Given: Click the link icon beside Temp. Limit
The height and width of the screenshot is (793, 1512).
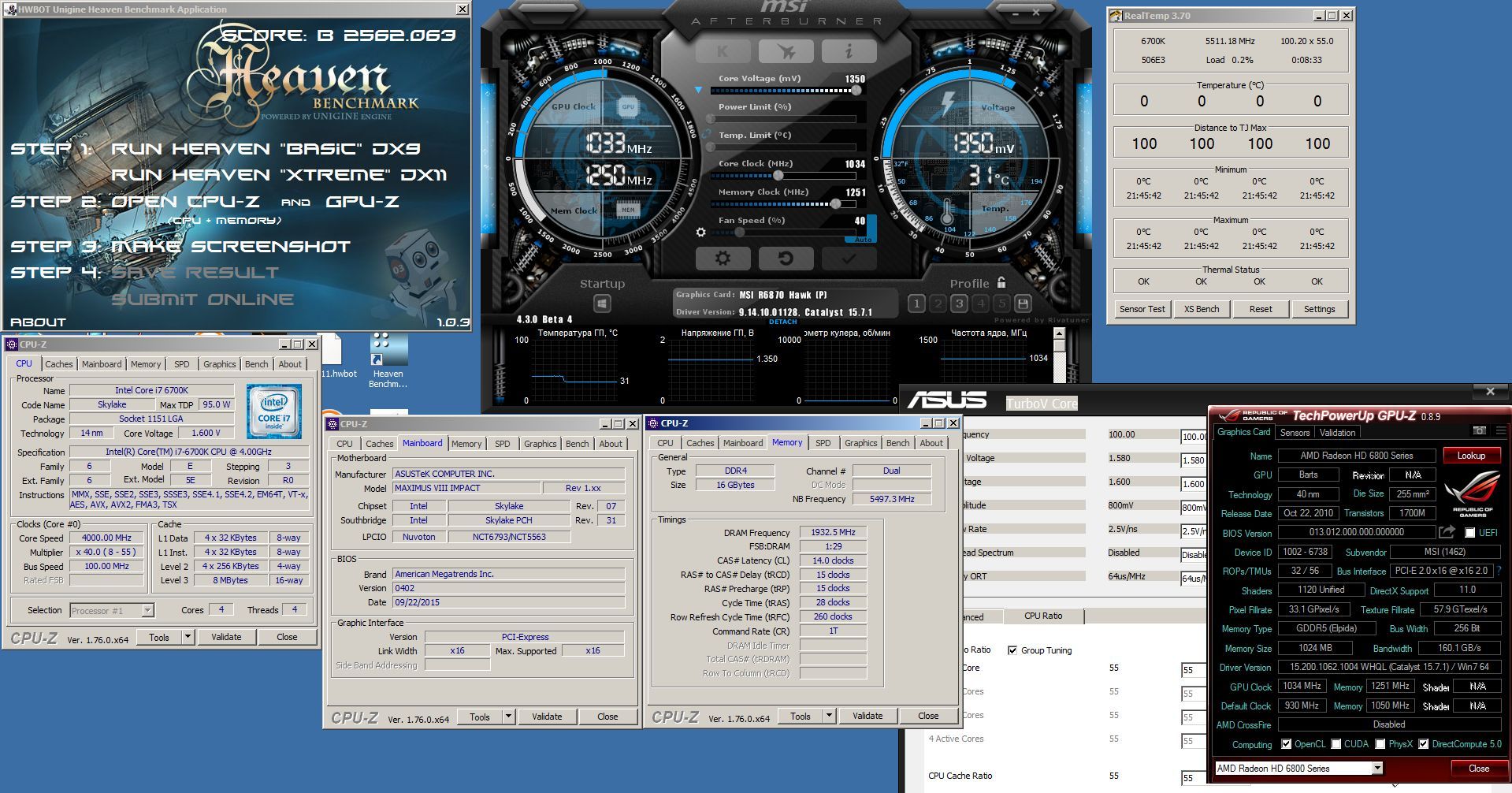Looking at the screenshot, I should pos(708,134).
